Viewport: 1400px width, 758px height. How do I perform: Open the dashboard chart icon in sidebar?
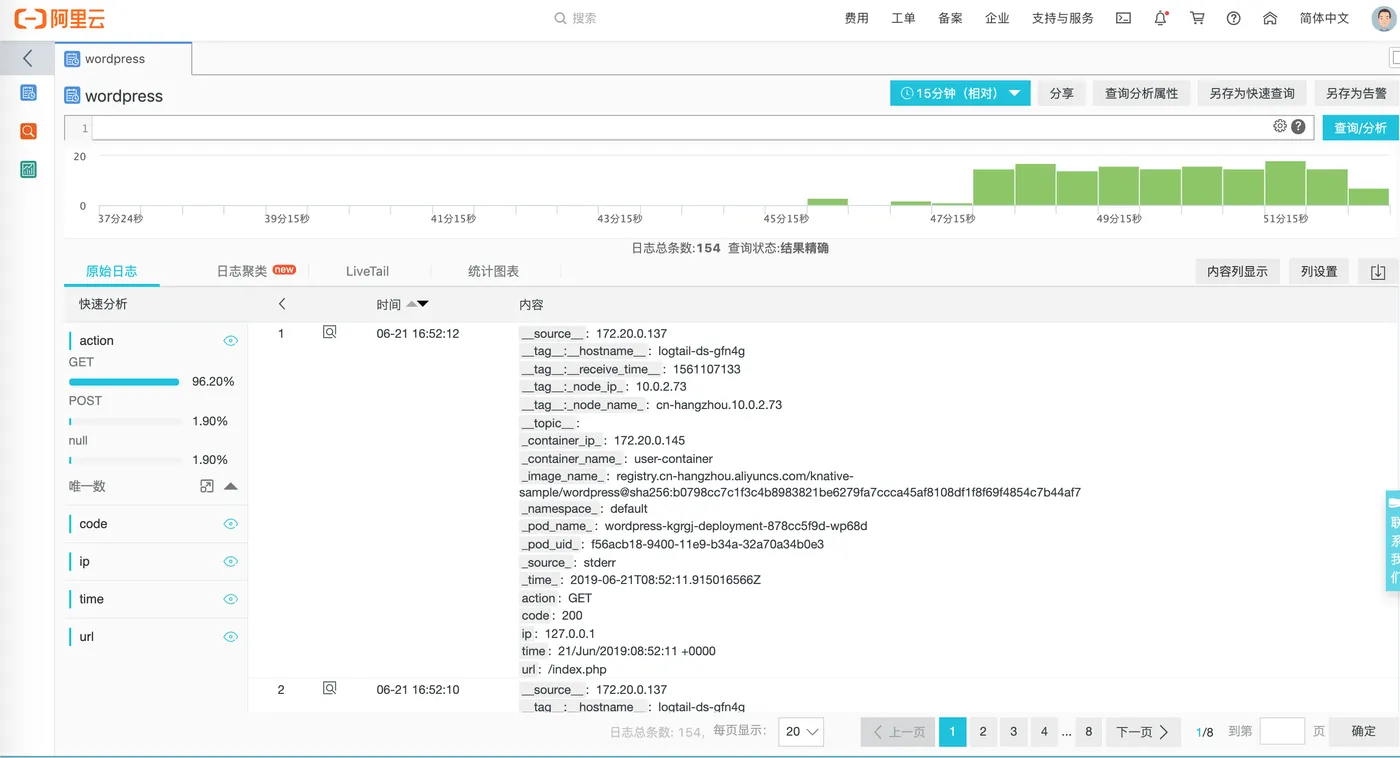point(28,169)
